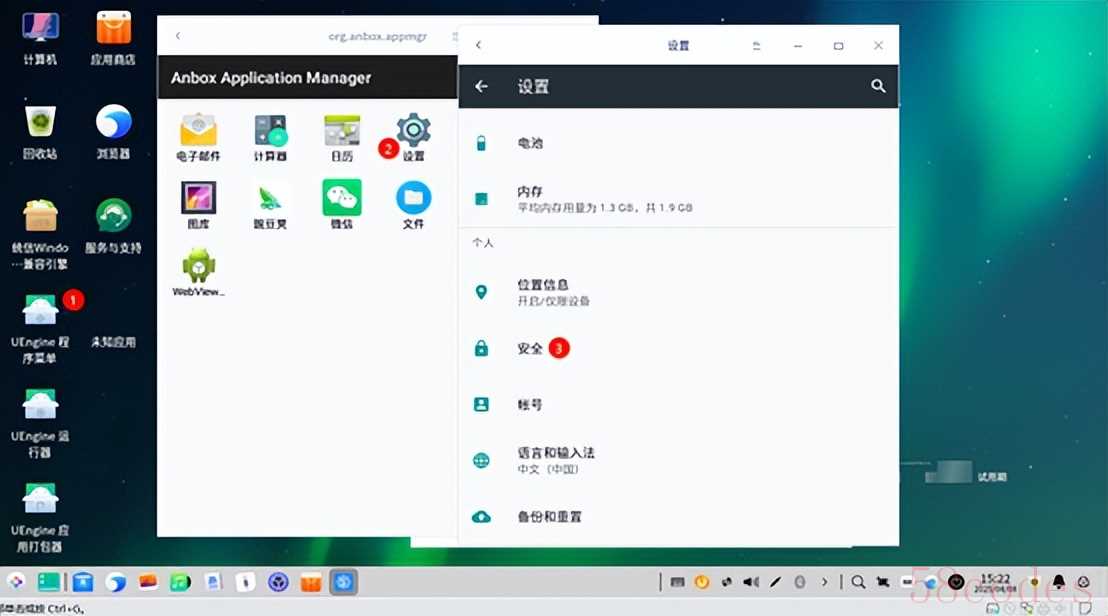Open UEngine 运行器 desktop icon
Image resolution: width=1108 pixels, height=616 pixels.
coord(40,423)
